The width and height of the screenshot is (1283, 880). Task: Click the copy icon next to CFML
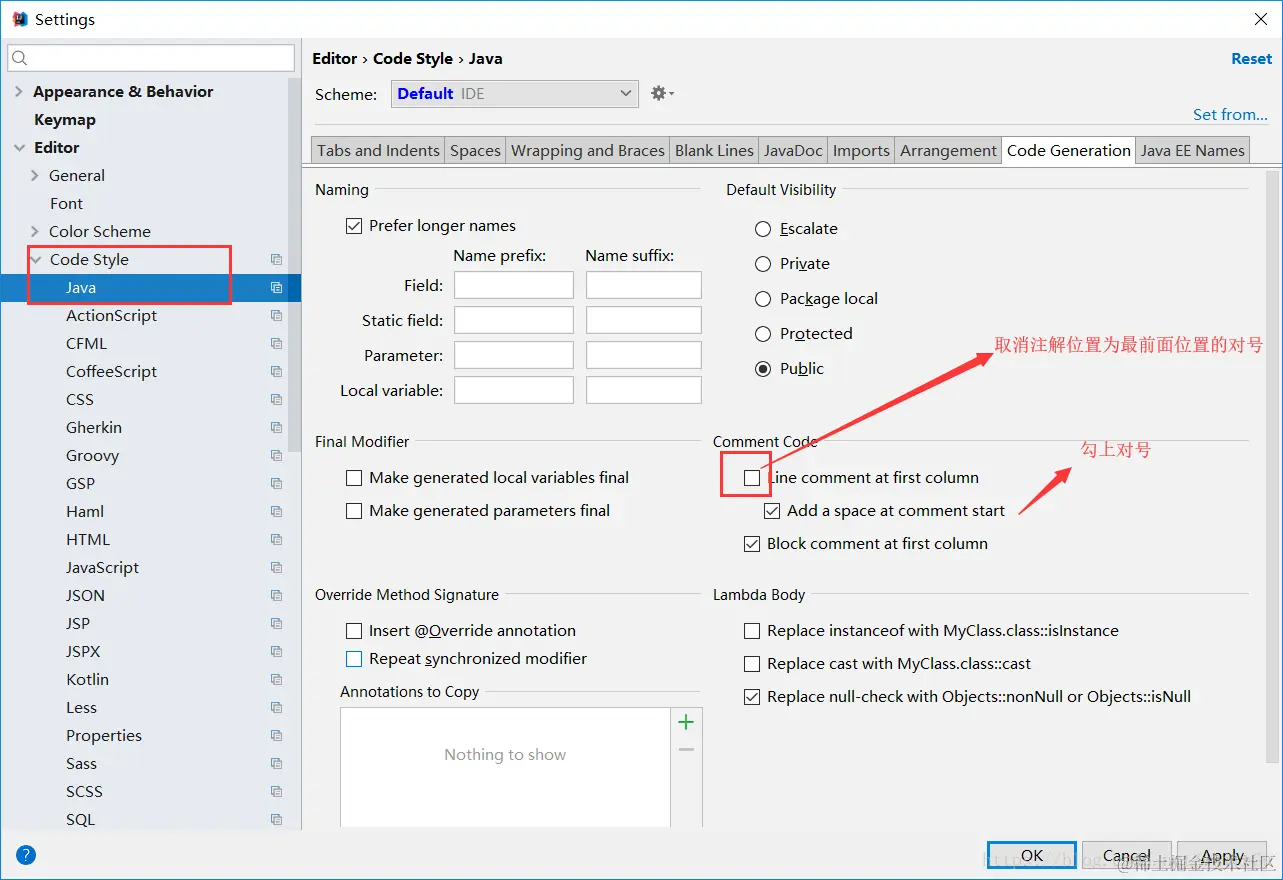point(277,343)
